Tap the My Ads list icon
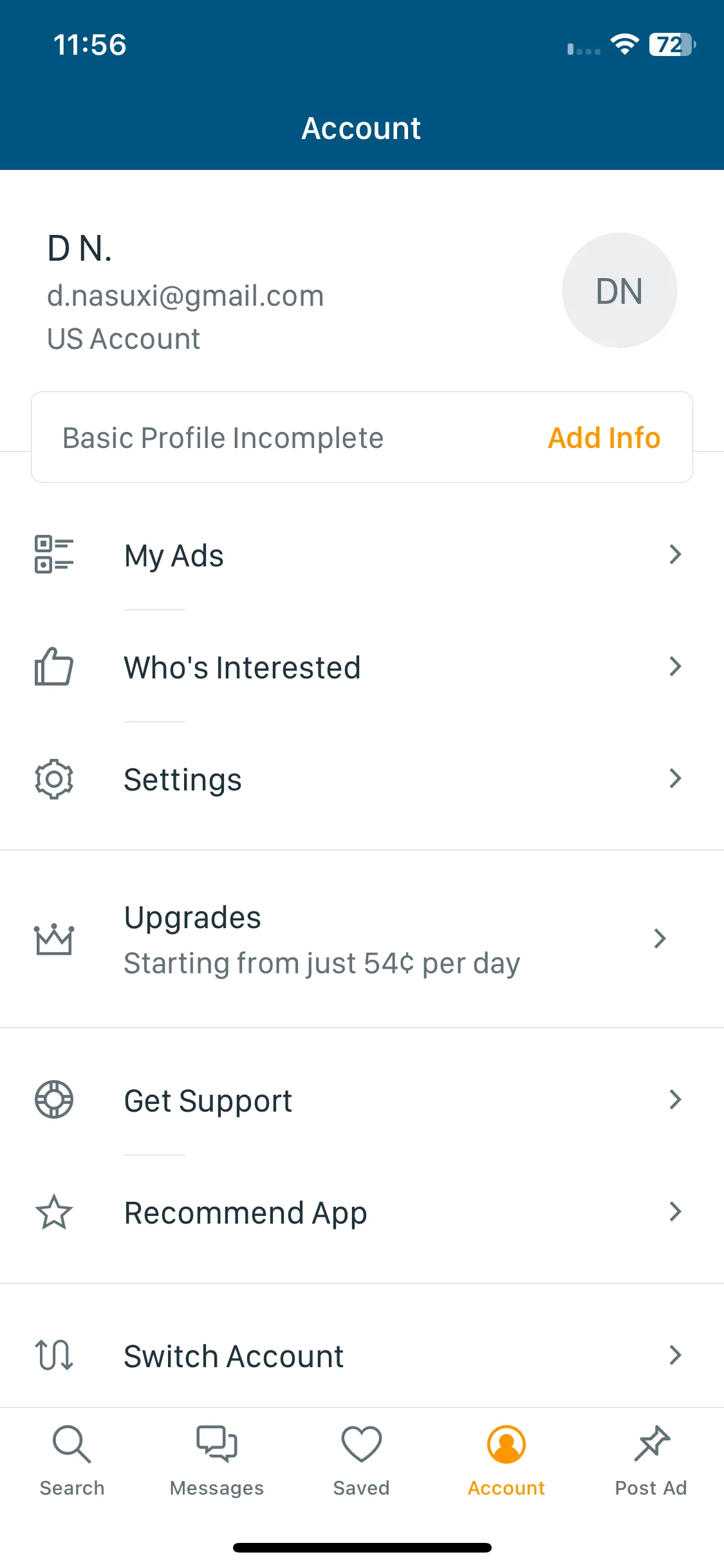The image size is (724, 1568). click(x=54, y=555)
